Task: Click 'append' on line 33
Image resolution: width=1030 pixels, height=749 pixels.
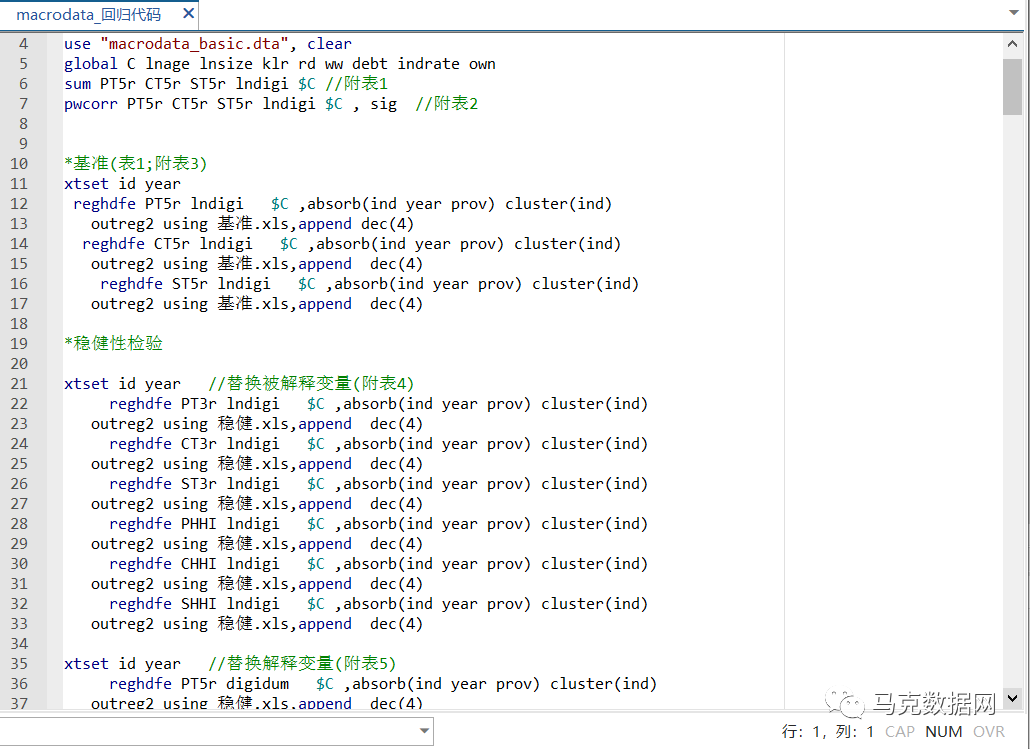Action: click(325, 625)
